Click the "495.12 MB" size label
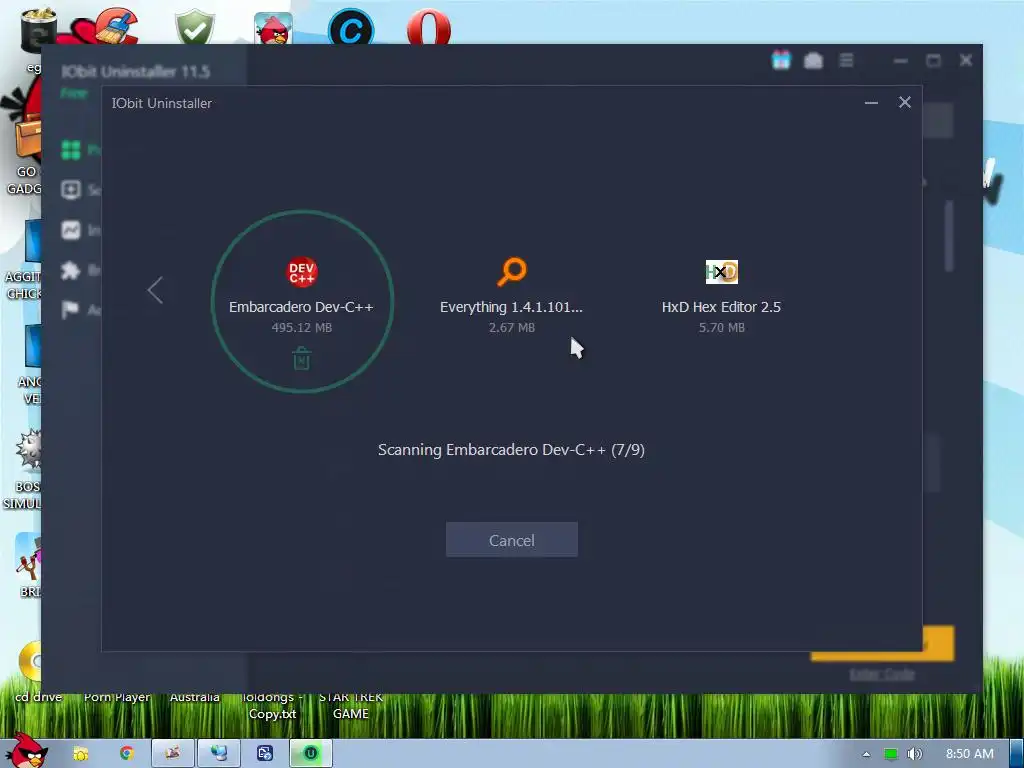Viewport: 1024px width, 768px height. click(302, 328)
